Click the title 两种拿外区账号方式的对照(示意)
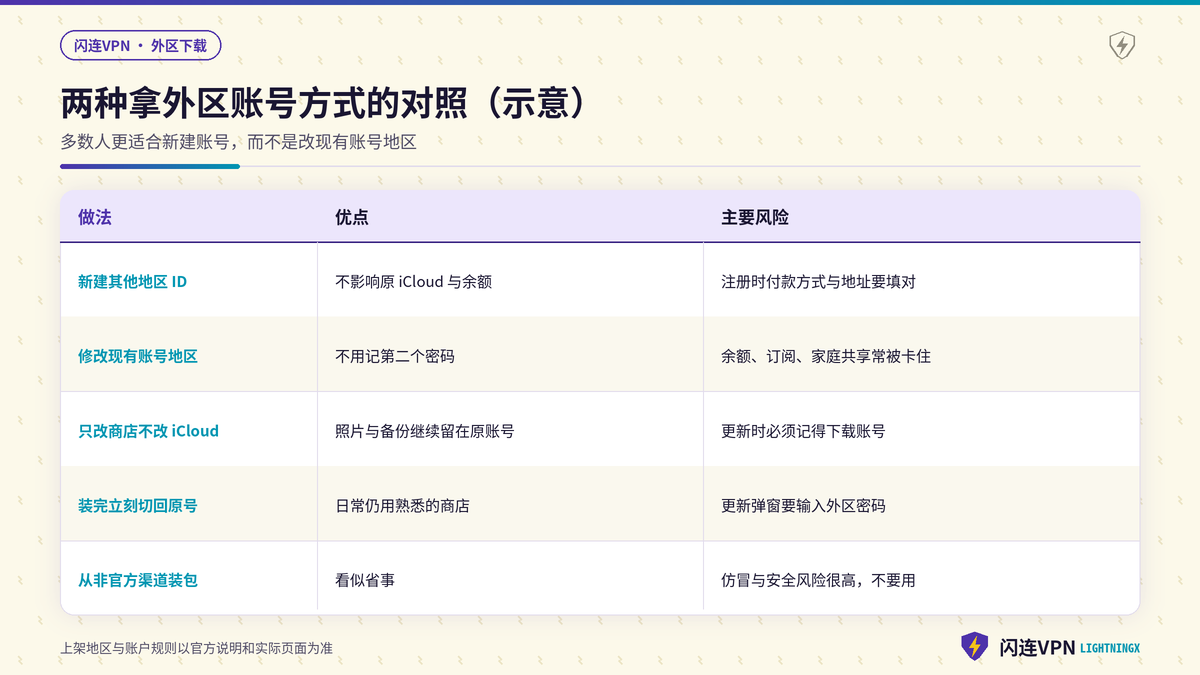The image size is (1200, 675). [x=322, y=104]
